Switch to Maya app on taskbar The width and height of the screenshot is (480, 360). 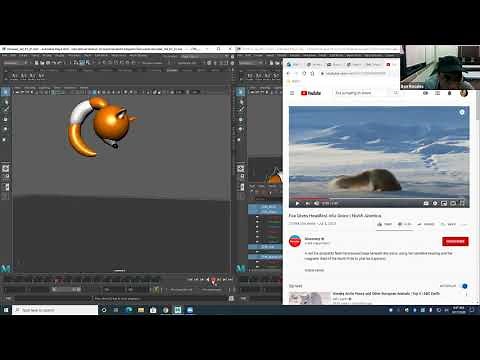(178, 310)
